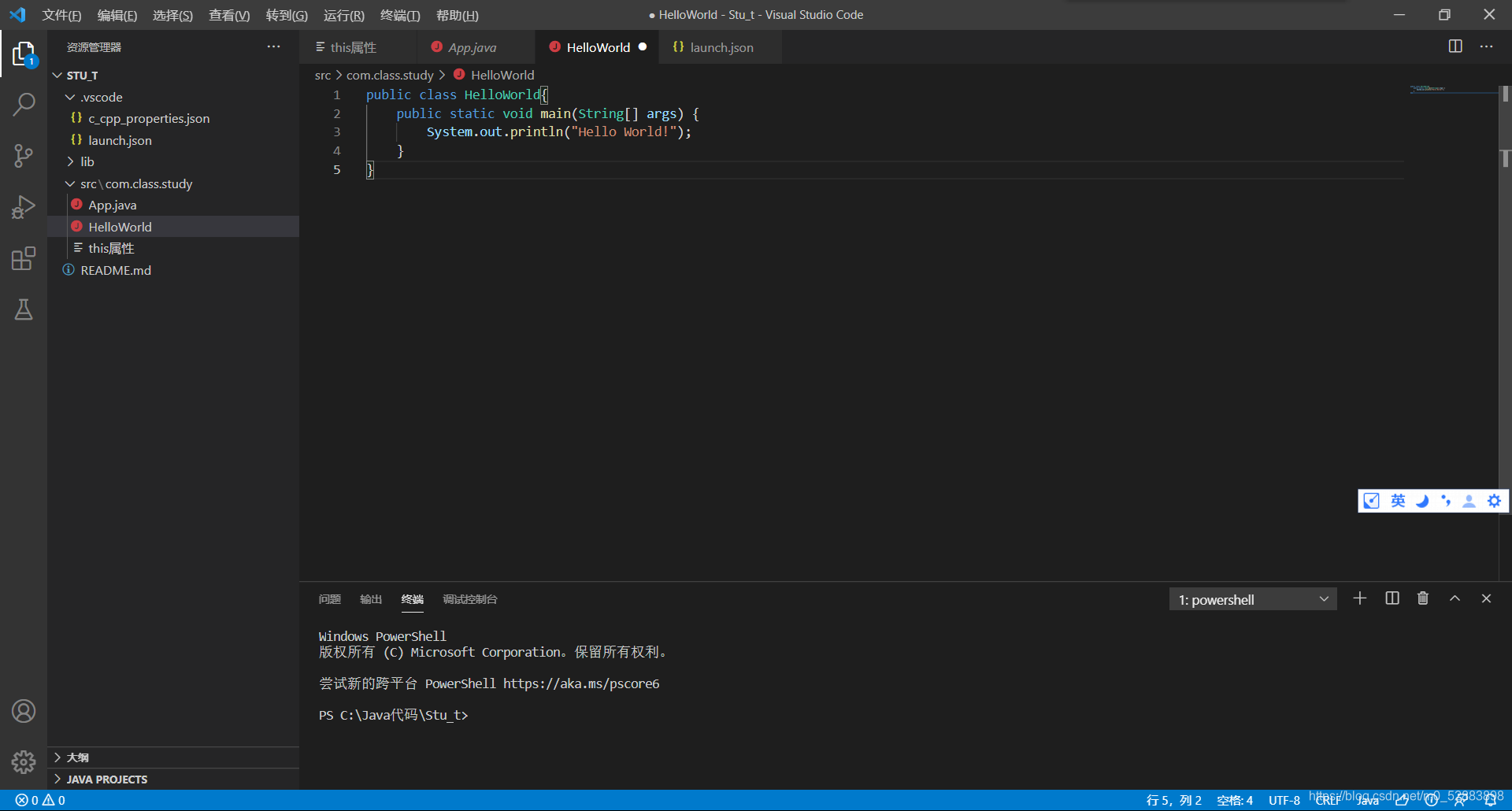Viewport: 1512px width, 811px height.
Task: Open App.java in the explorer tree
Action: (173, 205)
